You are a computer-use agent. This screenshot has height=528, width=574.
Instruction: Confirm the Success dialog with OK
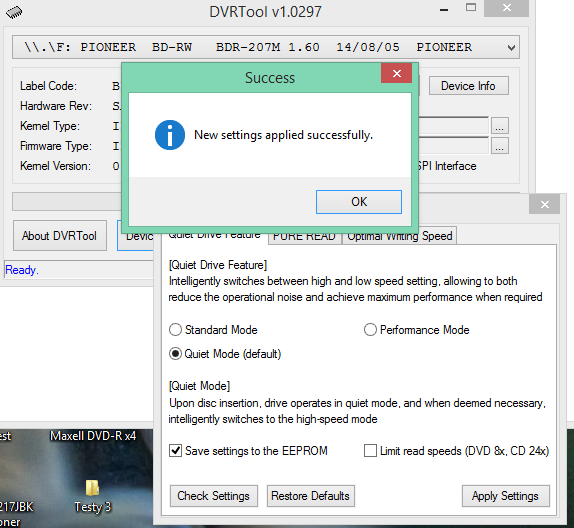pyautogui.click(x=359, y=202)
